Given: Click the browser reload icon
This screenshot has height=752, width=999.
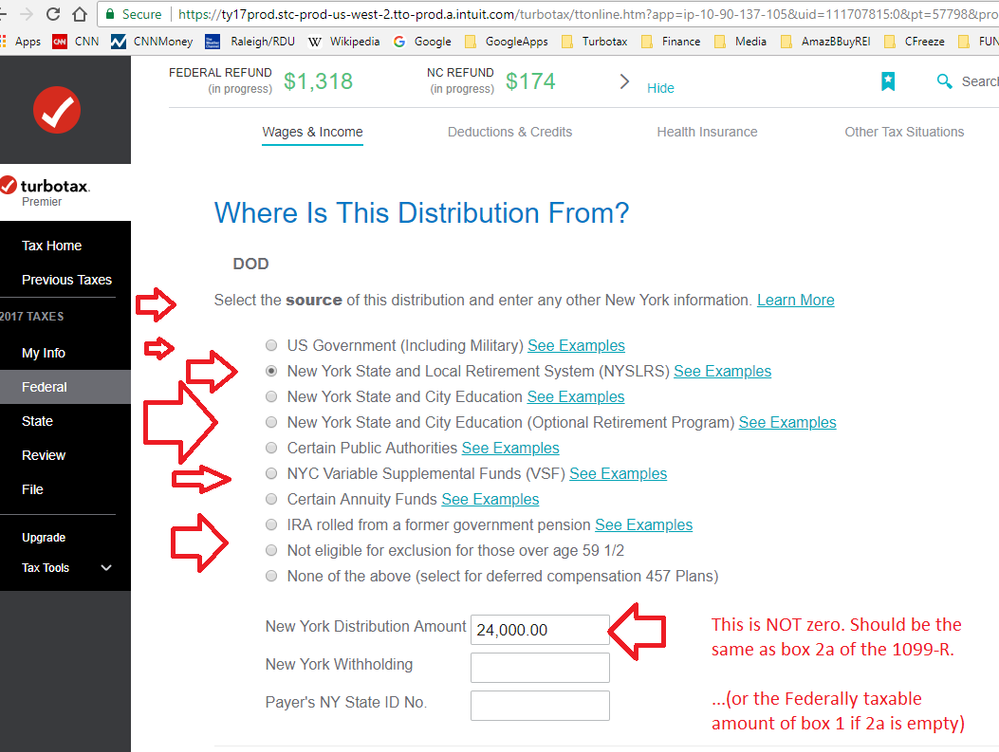Looking at the screenshot, I should 54,13.
